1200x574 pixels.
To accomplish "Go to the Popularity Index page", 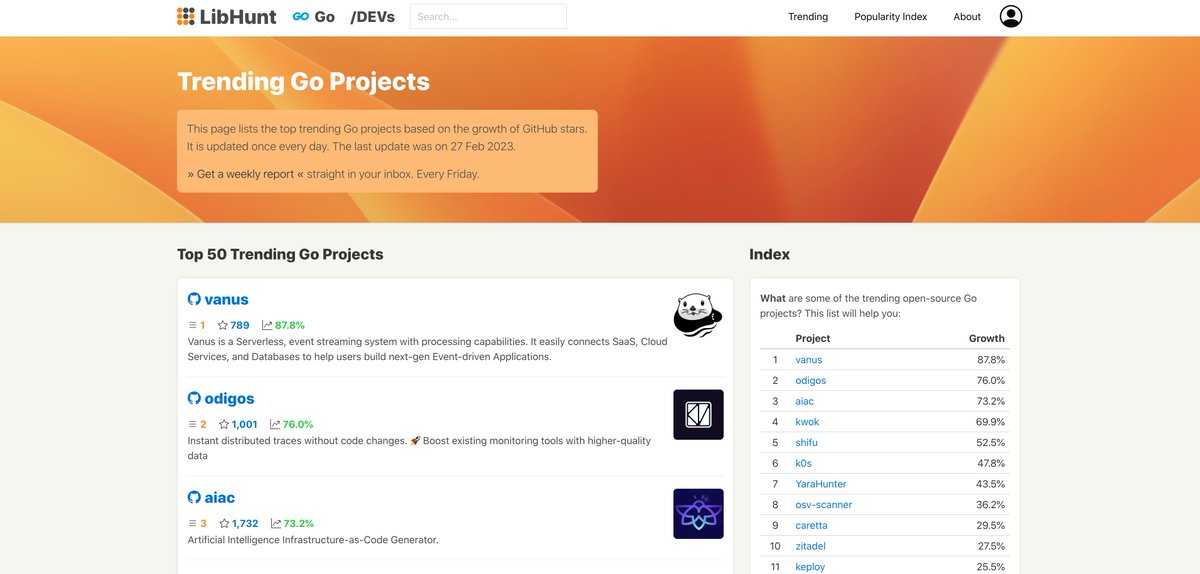I will [x=890, y=17].
